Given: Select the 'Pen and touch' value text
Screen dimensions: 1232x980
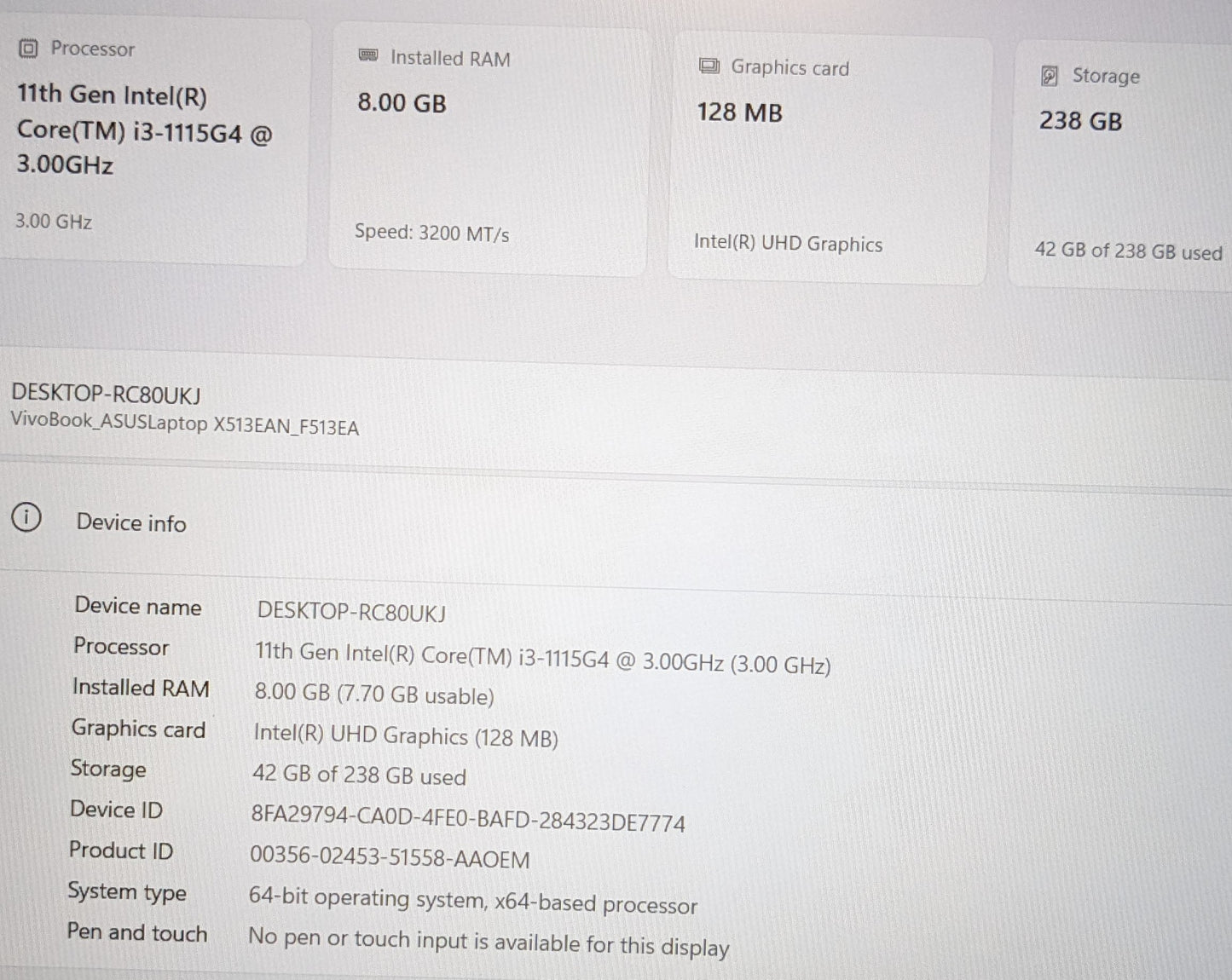Looking at the screenshot, I should click(489, 943).
